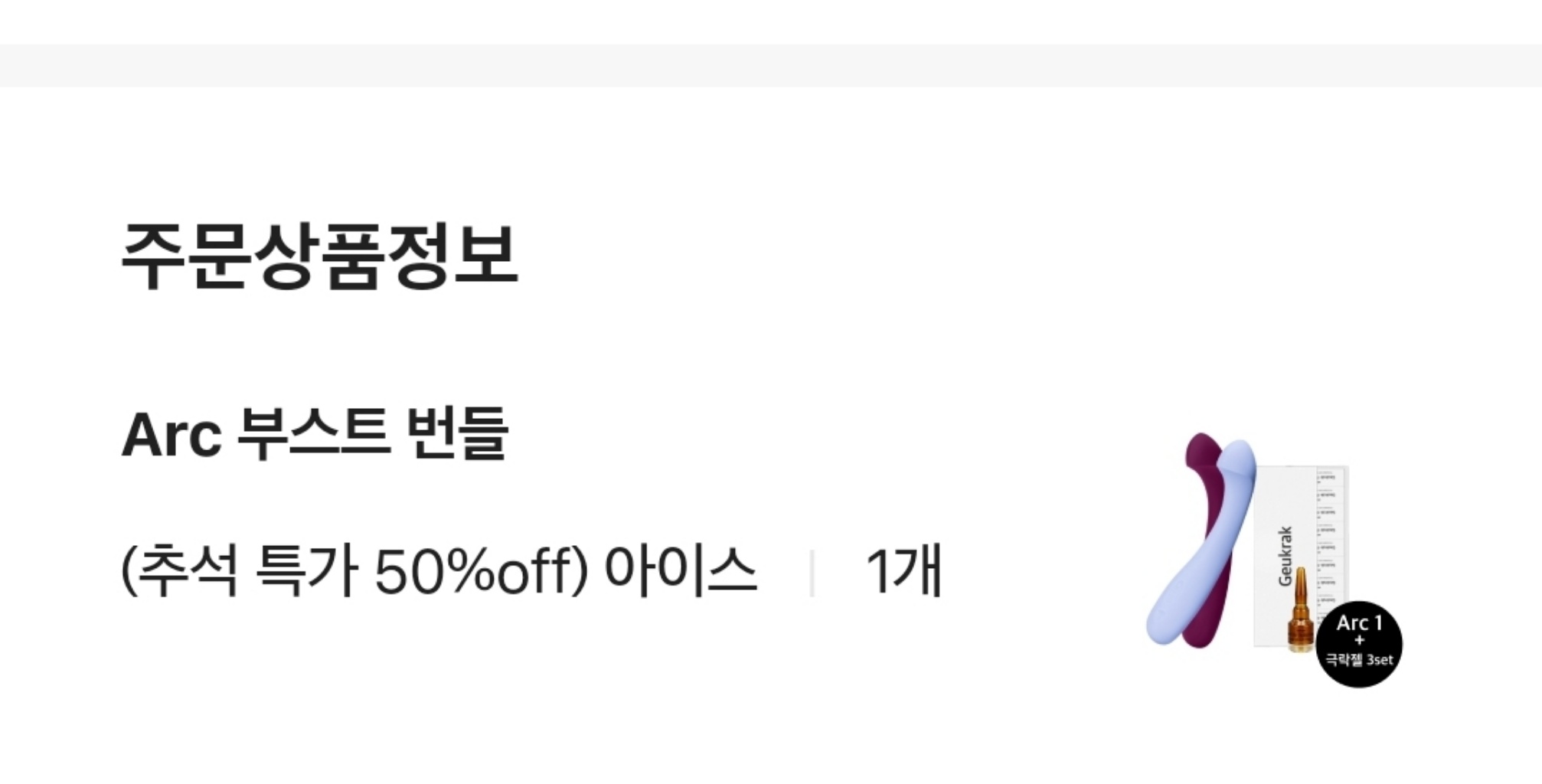Open the "Arc 부스트 번들" product name
1542x784 pixels.
(314, 433)
